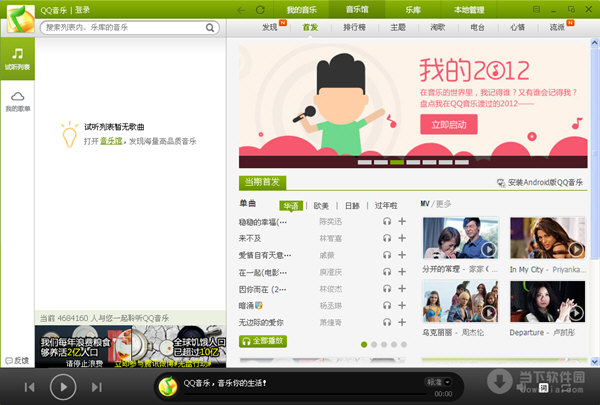Click the QQ音乐 logo in title bar
Image resolution: width=600 pixels, height=405 pixels.
[21, 19]
